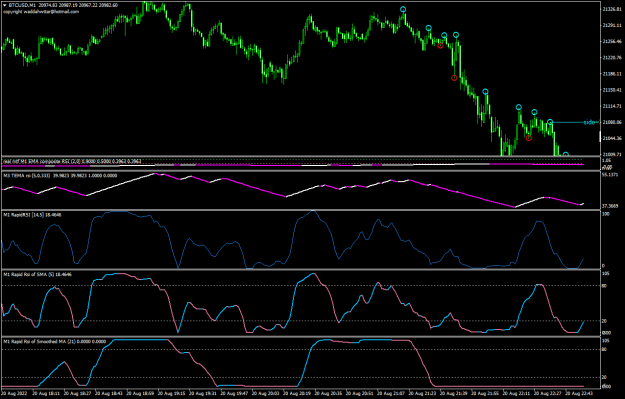
Task: Click the 100 scale value in RapidRSI panel
Action: (x=606, y=214)
